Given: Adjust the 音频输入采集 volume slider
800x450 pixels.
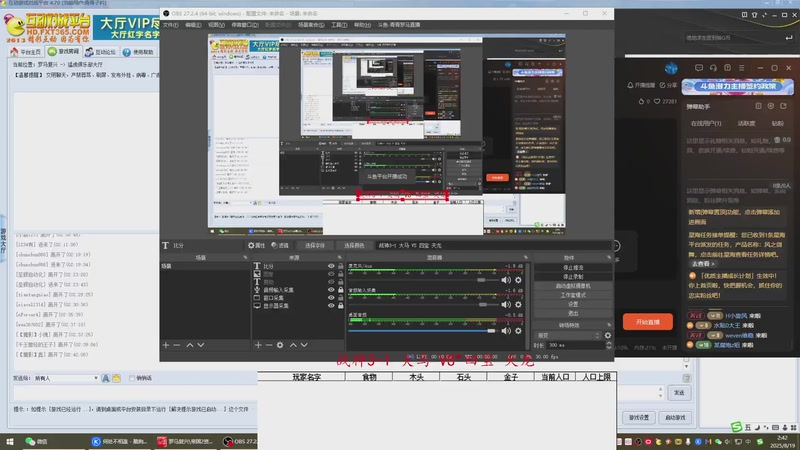Looking at the screenshot, I should pos(483,305).
